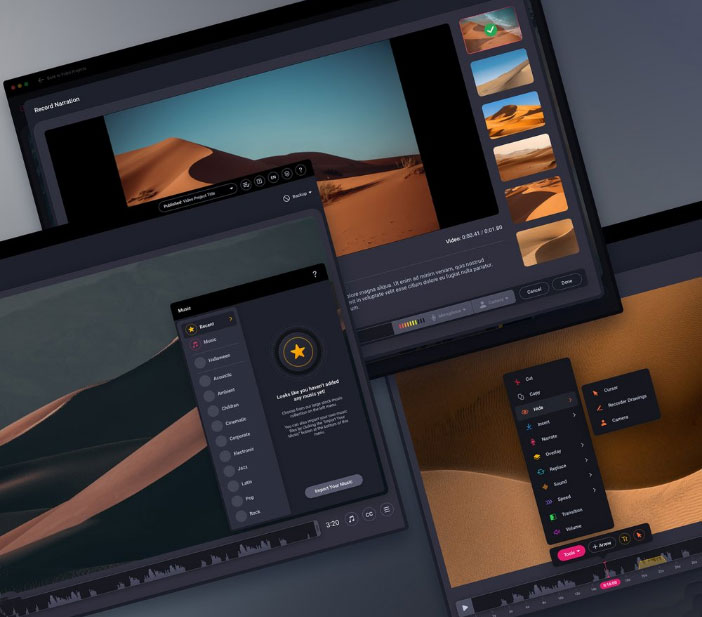Select the Corporate genre radio circle

221,441
